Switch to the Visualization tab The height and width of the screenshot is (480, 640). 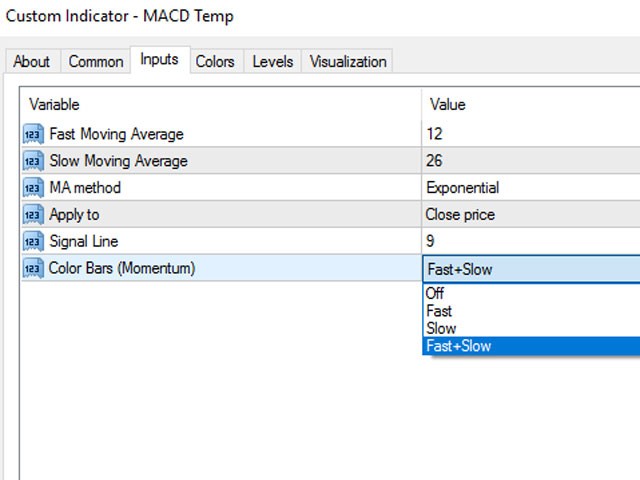348,62
